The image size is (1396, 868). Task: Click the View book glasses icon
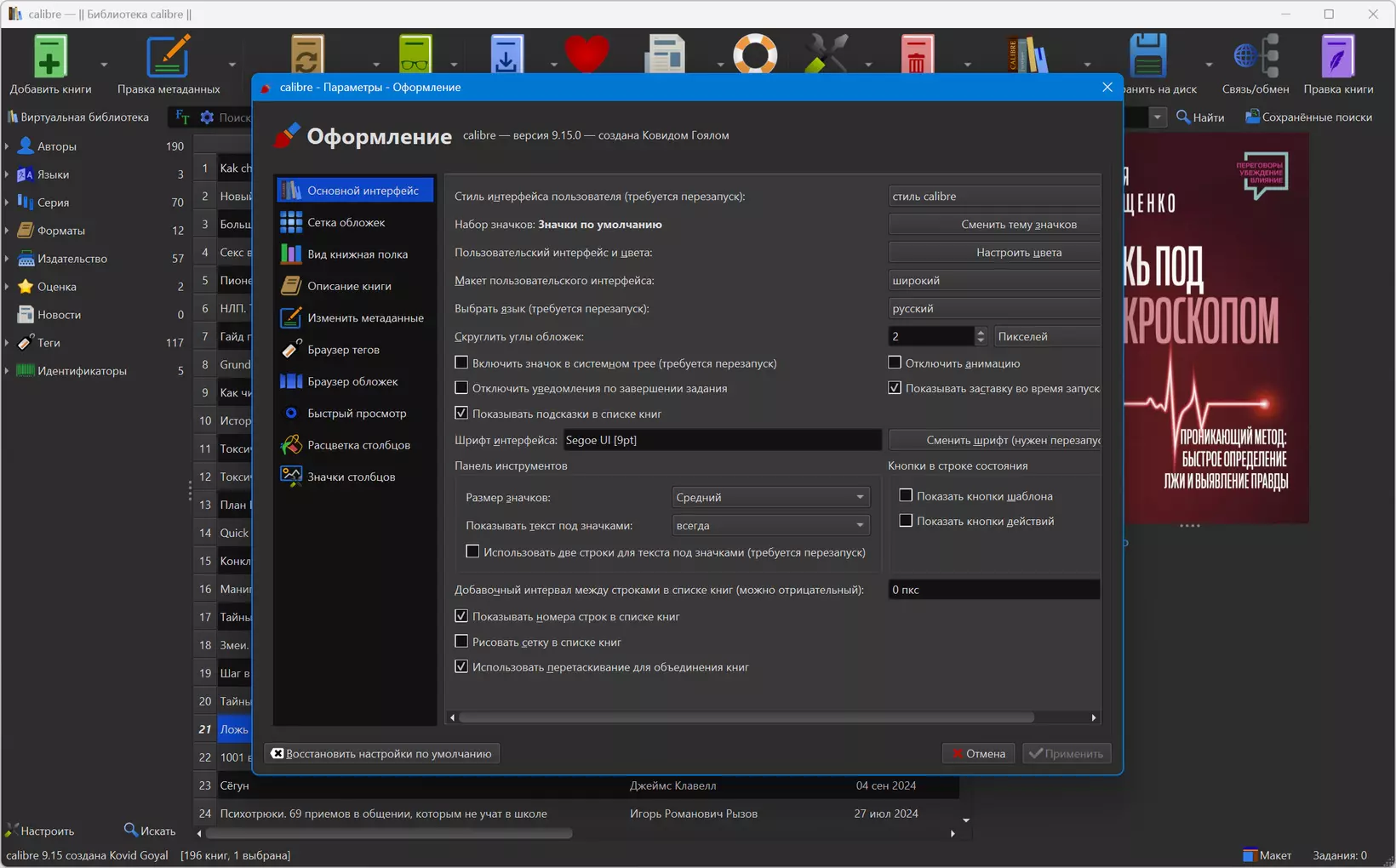415,54
